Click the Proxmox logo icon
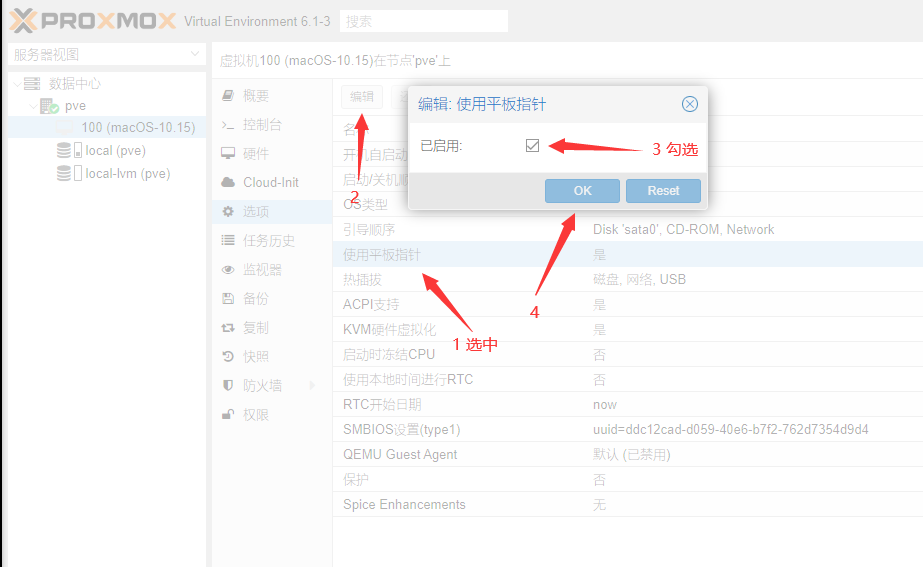 click(x=24, y=20)
